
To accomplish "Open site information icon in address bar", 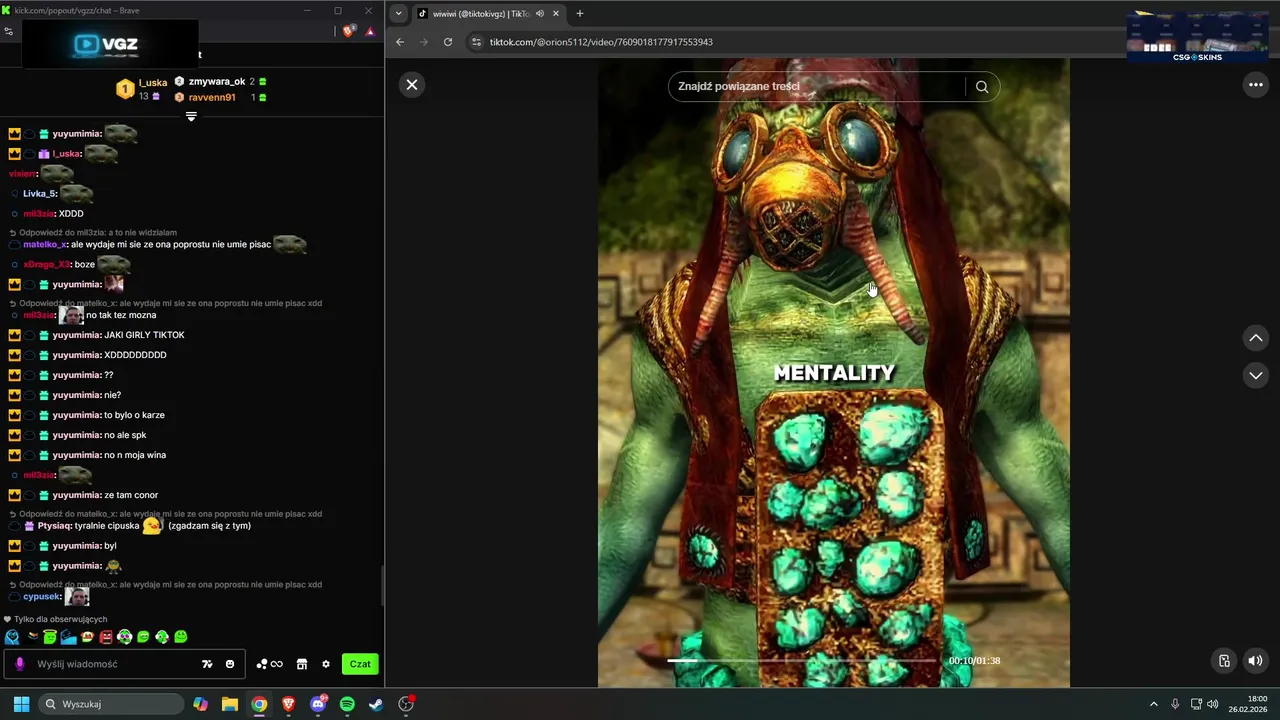I will (x=477, y=42).
